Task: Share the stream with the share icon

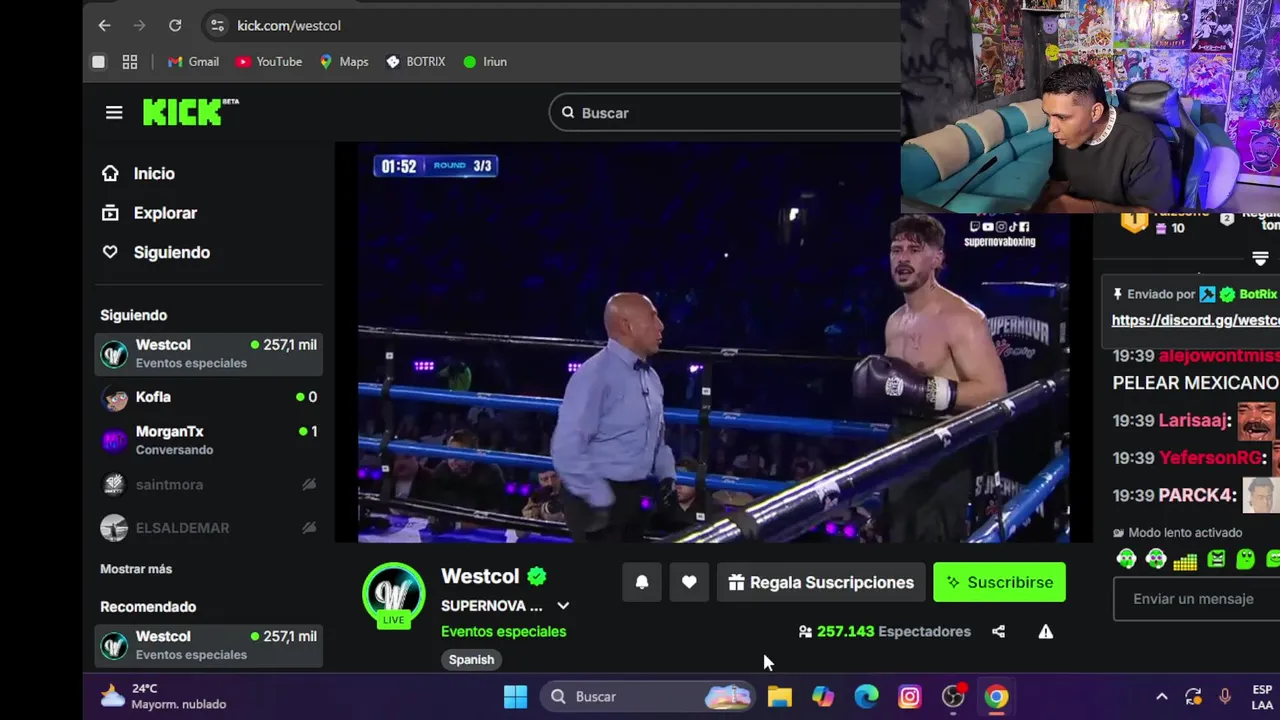Action: 998,631
